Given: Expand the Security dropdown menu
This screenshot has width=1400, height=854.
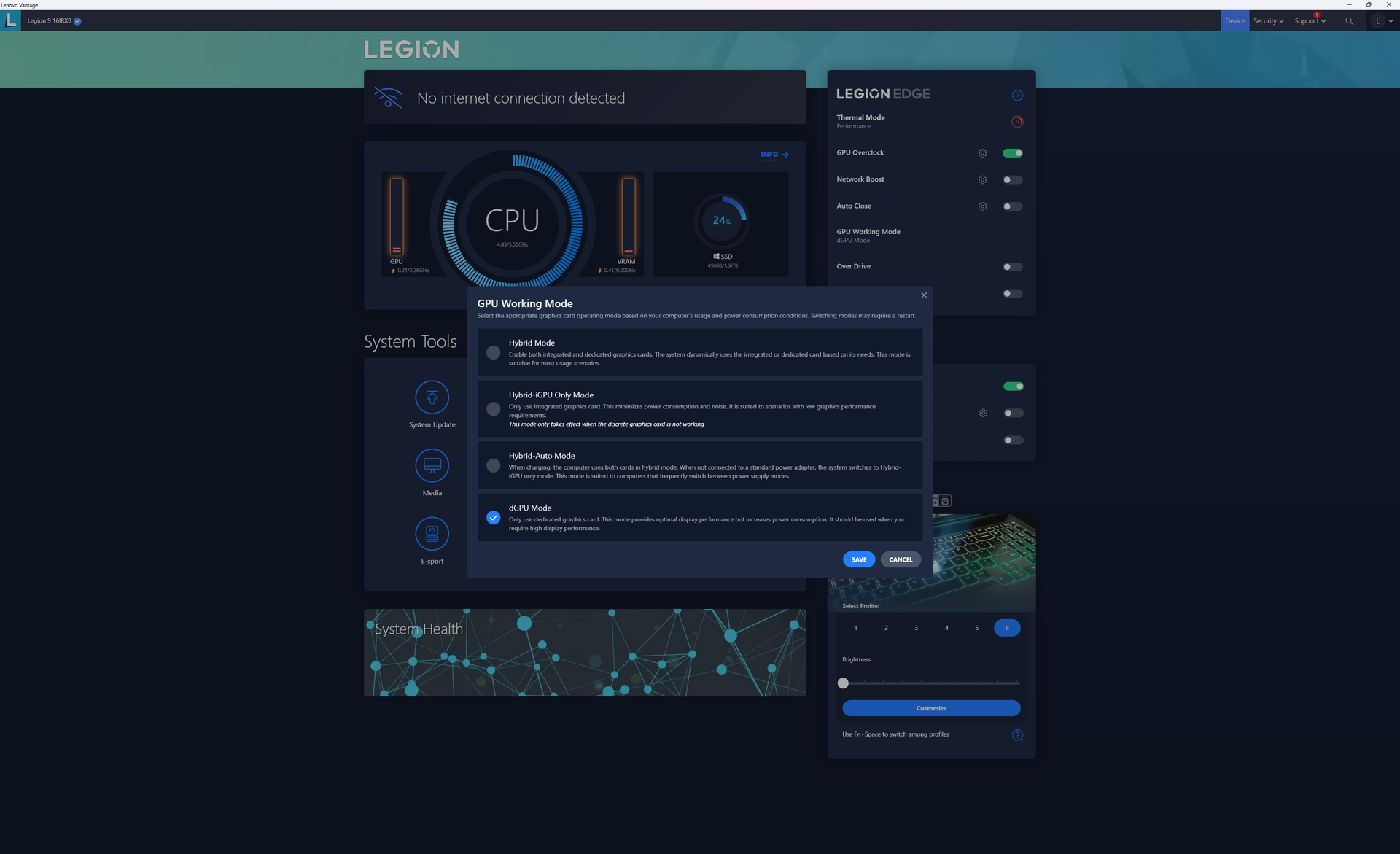Looking at the screenshot, I should click(x=1268, y=21).
